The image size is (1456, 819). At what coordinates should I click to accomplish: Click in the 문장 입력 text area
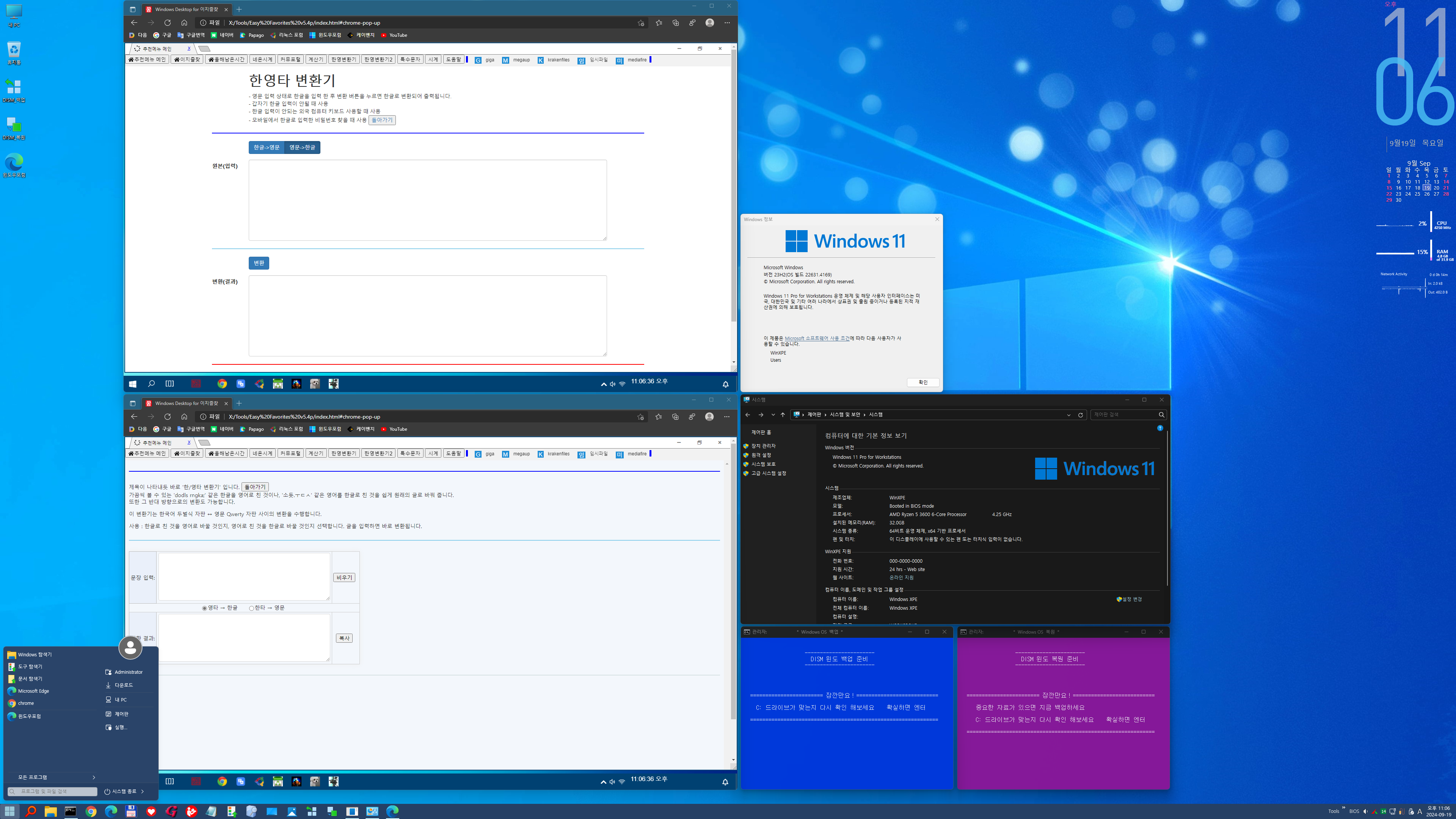(244, 576)
